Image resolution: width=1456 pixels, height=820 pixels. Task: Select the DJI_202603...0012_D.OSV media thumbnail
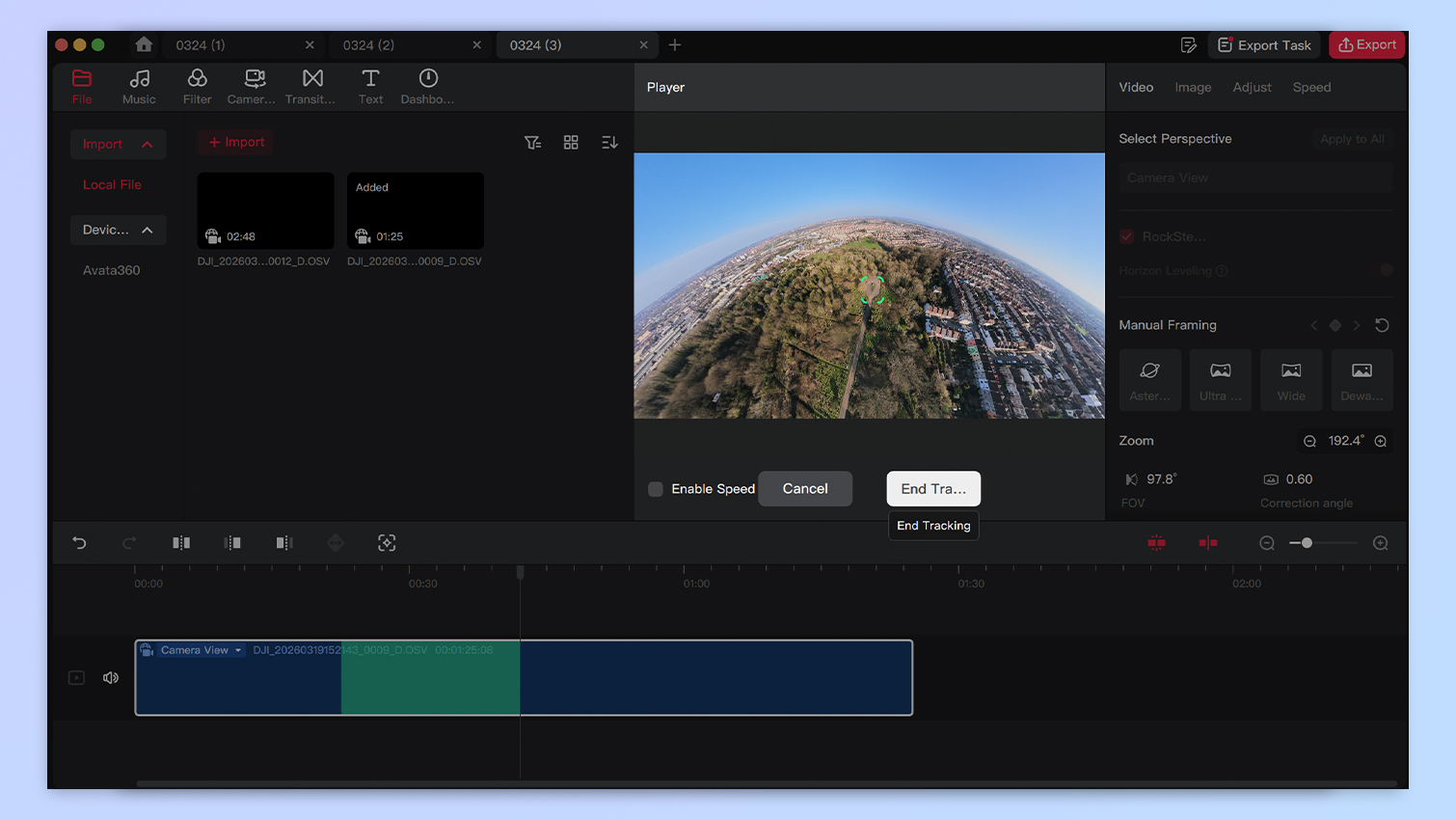pyautogui.click(x=265, y=210)
